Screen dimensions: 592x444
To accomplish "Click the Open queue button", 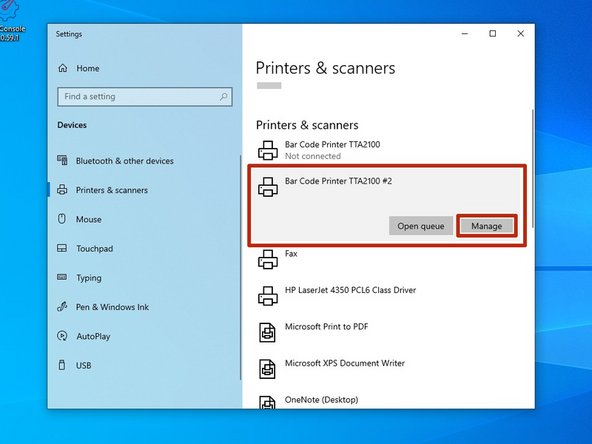I will pyautogui.click(x=421, y=226).
